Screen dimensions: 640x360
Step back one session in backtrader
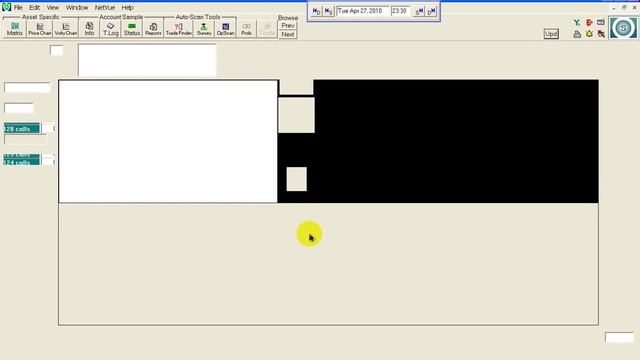click(329, 11)
